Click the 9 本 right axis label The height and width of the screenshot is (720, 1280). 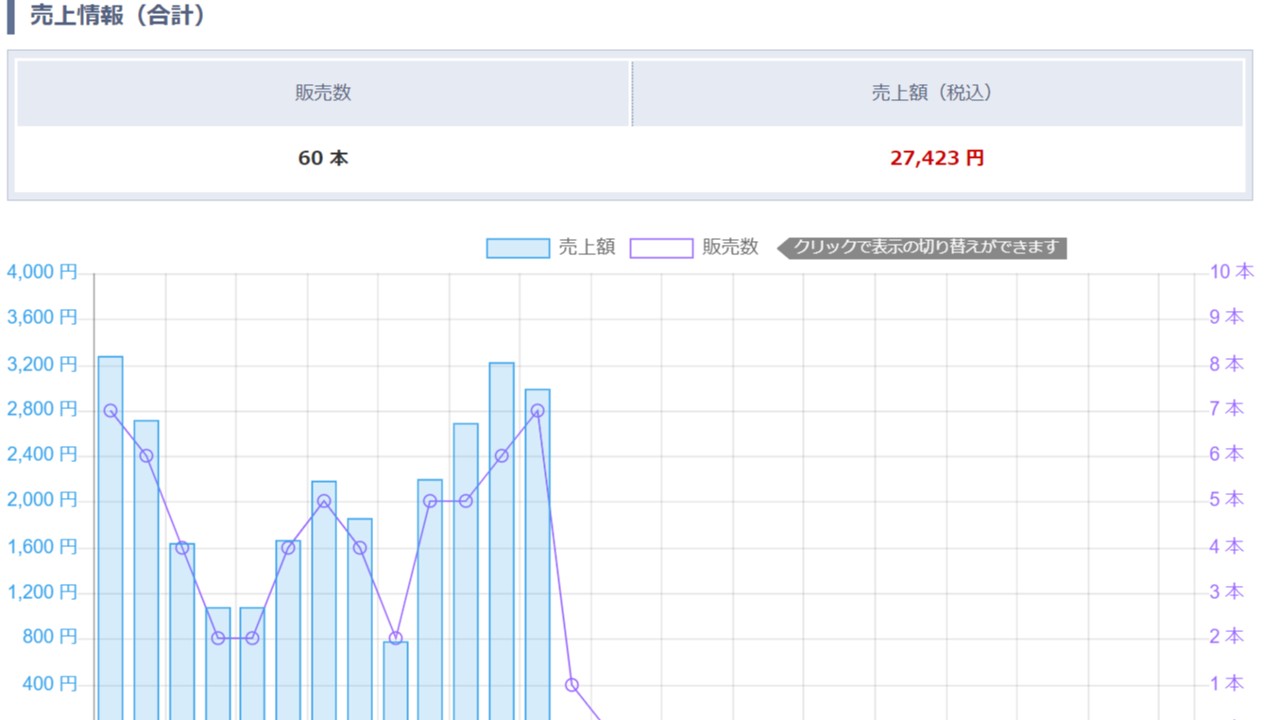click(1227, 317)
